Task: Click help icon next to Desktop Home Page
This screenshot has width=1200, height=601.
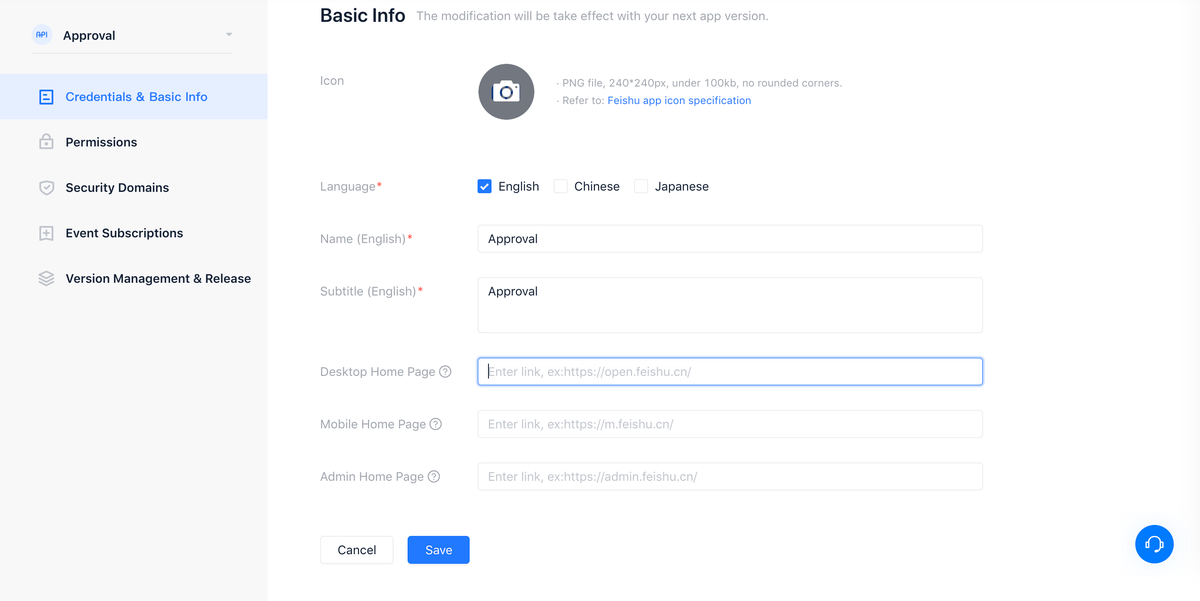Action: (445, 372)
